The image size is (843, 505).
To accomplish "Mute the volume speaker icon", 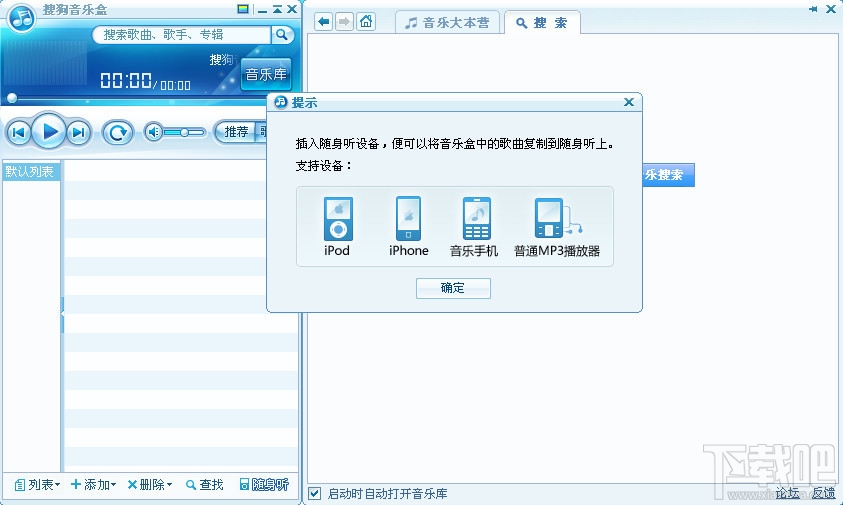I will 154,132.
